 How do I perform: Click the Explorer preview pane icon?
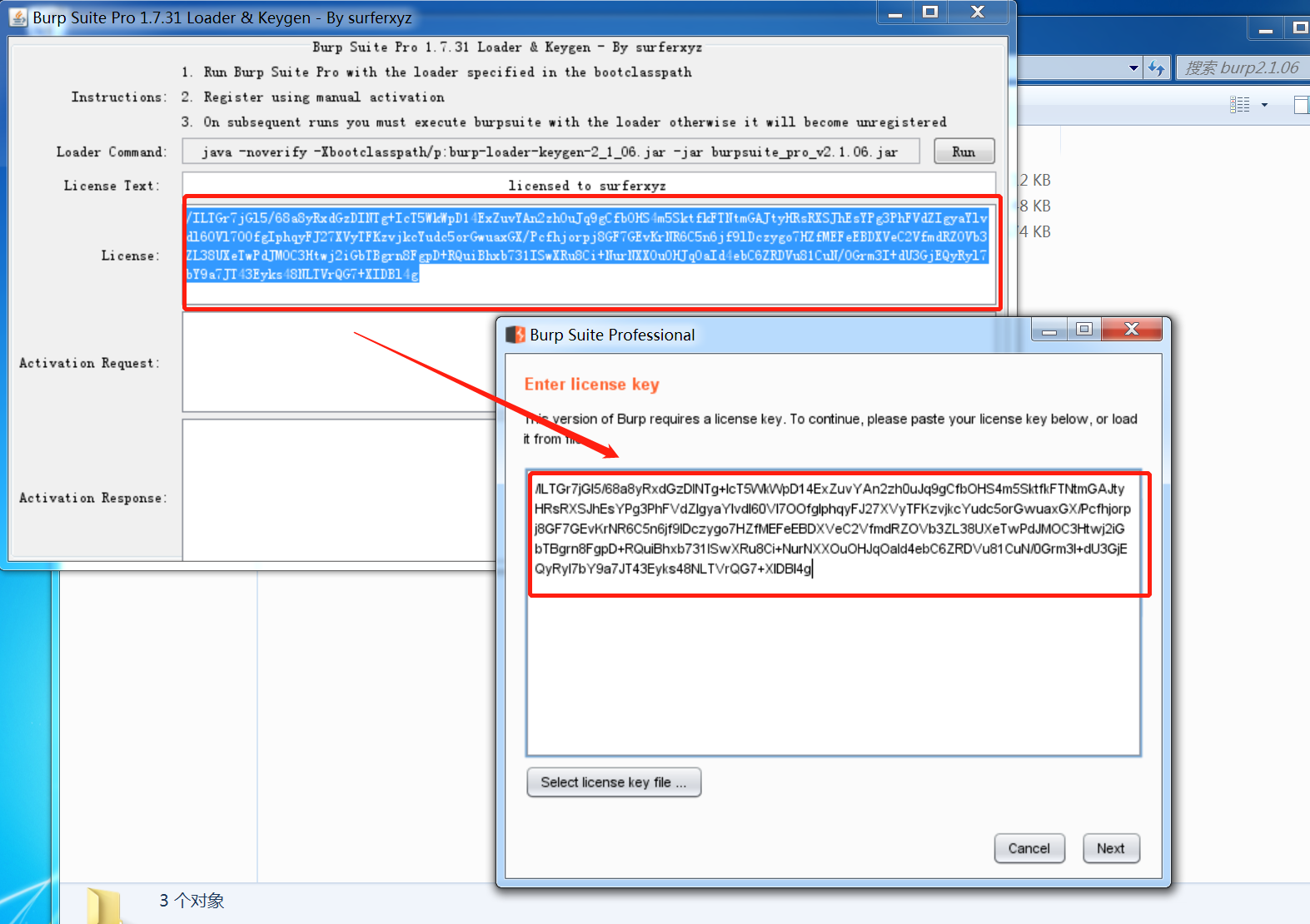tap(1302, 105)
